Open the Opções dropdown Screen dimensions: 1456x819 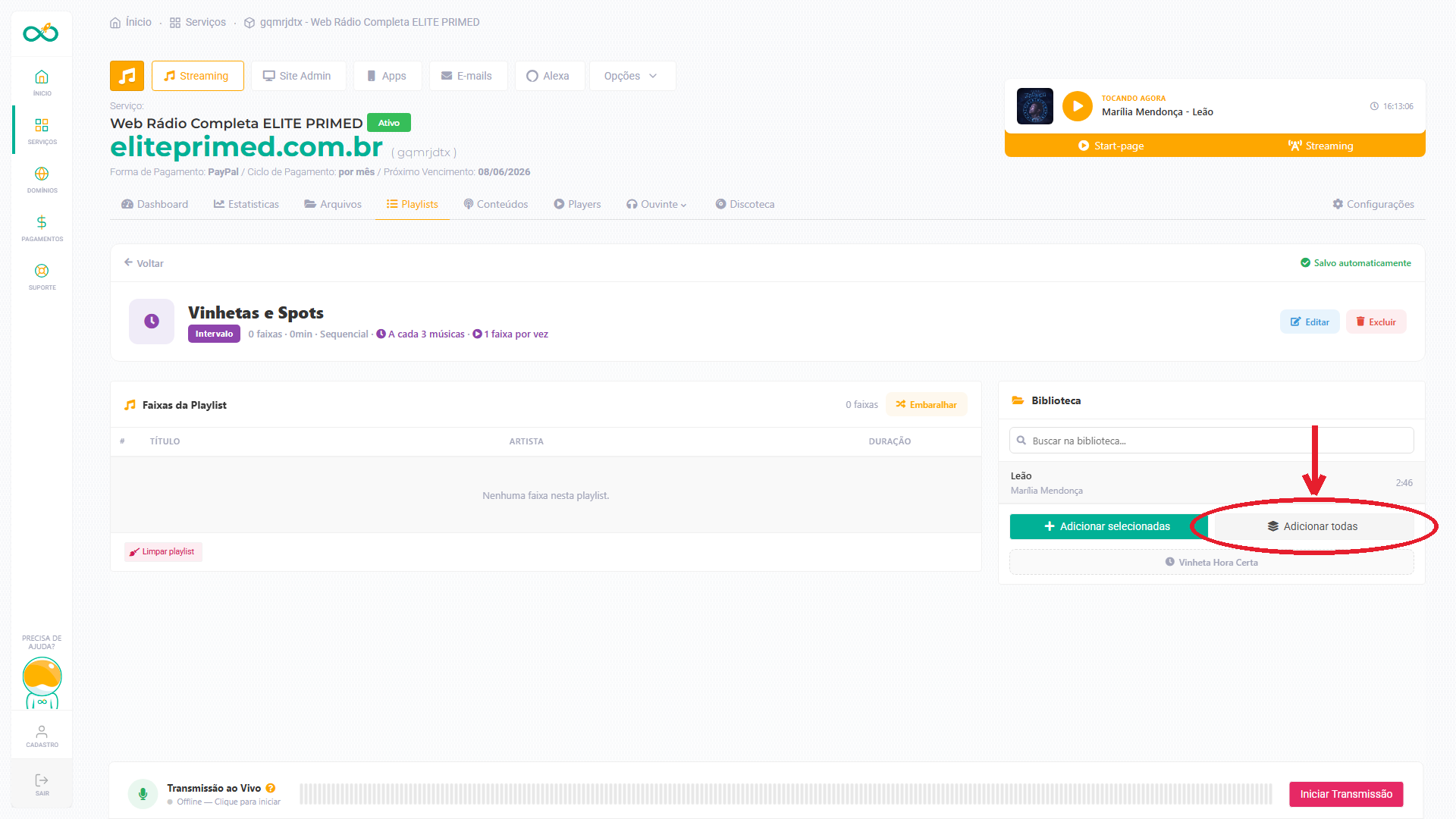click(x=632, y=76)
